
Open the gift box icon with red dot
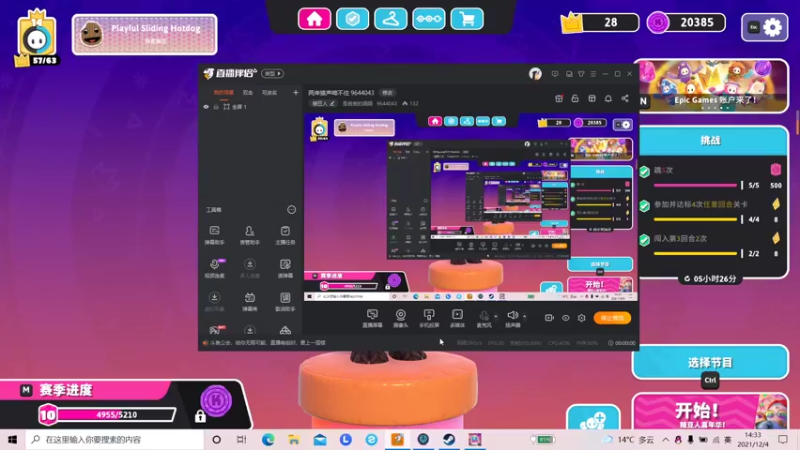559,98
